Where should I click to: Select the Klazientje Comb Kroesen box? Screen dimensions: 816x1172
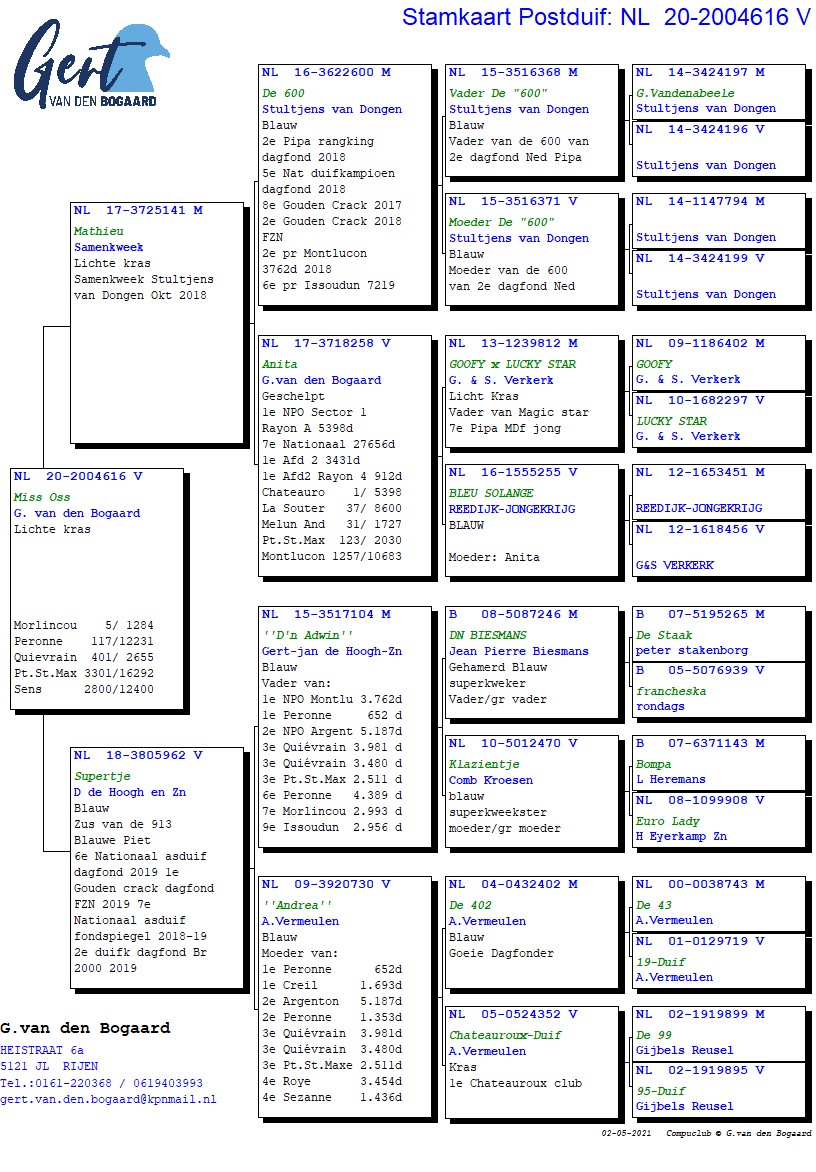point(531,790)
